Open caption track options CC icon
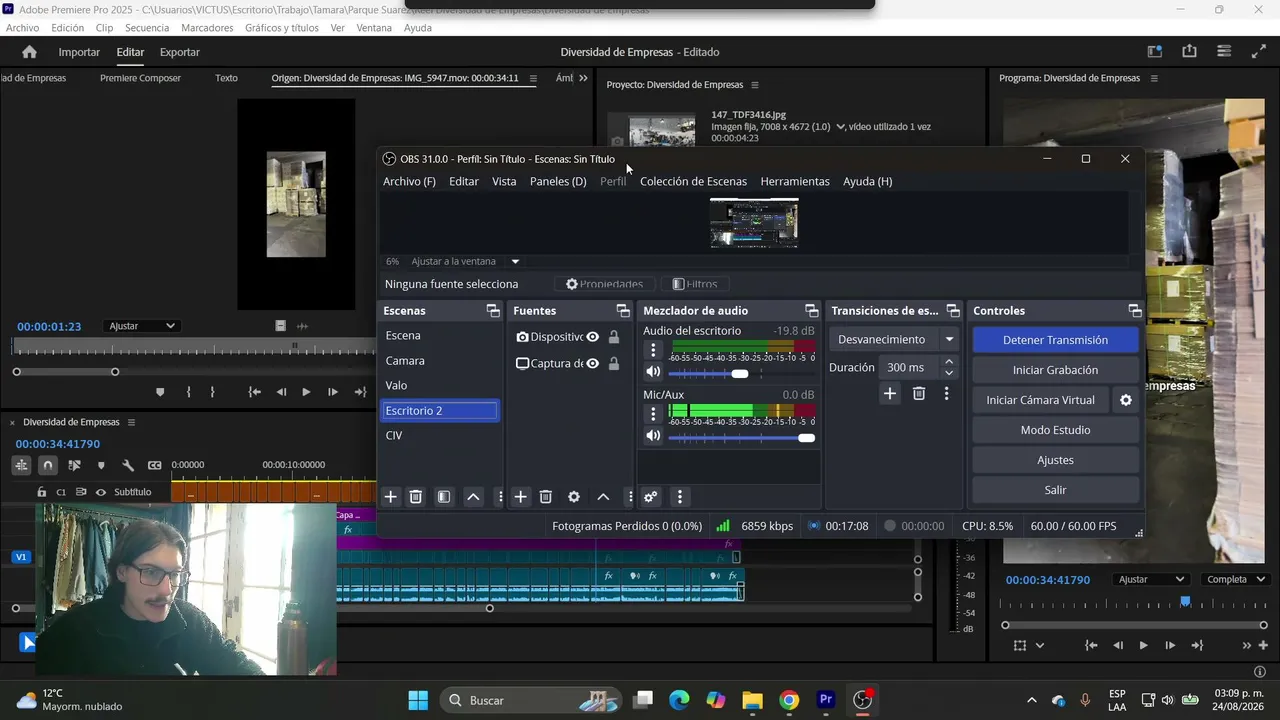 click(x=154, y=465)
